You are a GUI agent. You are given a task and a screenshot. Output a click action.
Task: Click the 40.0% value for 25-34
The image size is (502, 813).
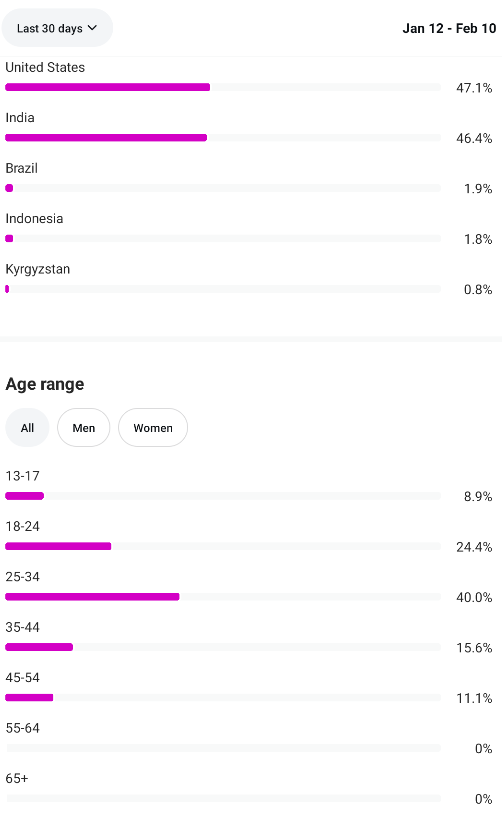tap(474, 597)
